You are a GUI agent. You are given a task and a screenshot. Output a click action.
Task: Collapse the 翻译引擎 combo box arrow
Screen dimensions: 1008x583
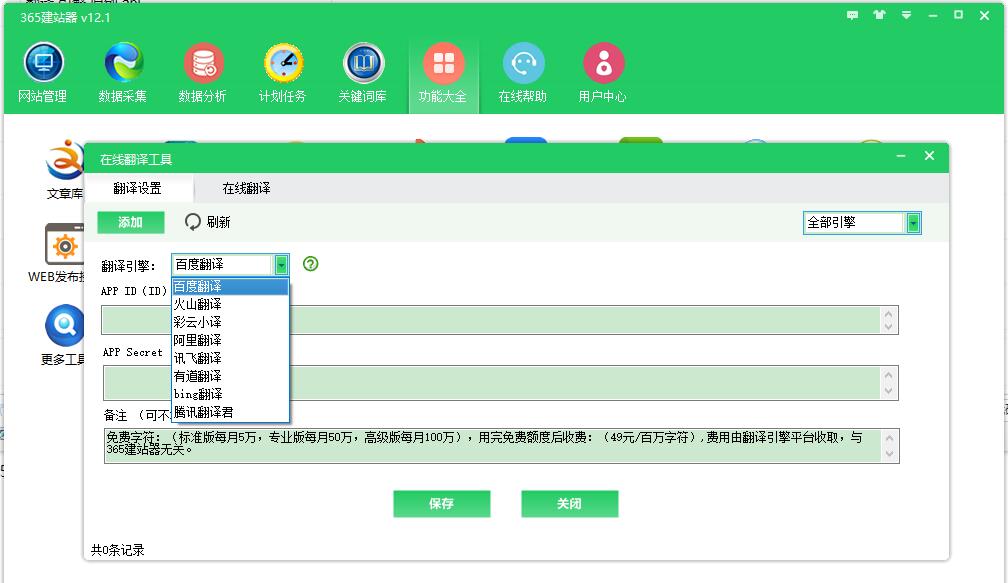pyautogui.click(x=281, y=264)
